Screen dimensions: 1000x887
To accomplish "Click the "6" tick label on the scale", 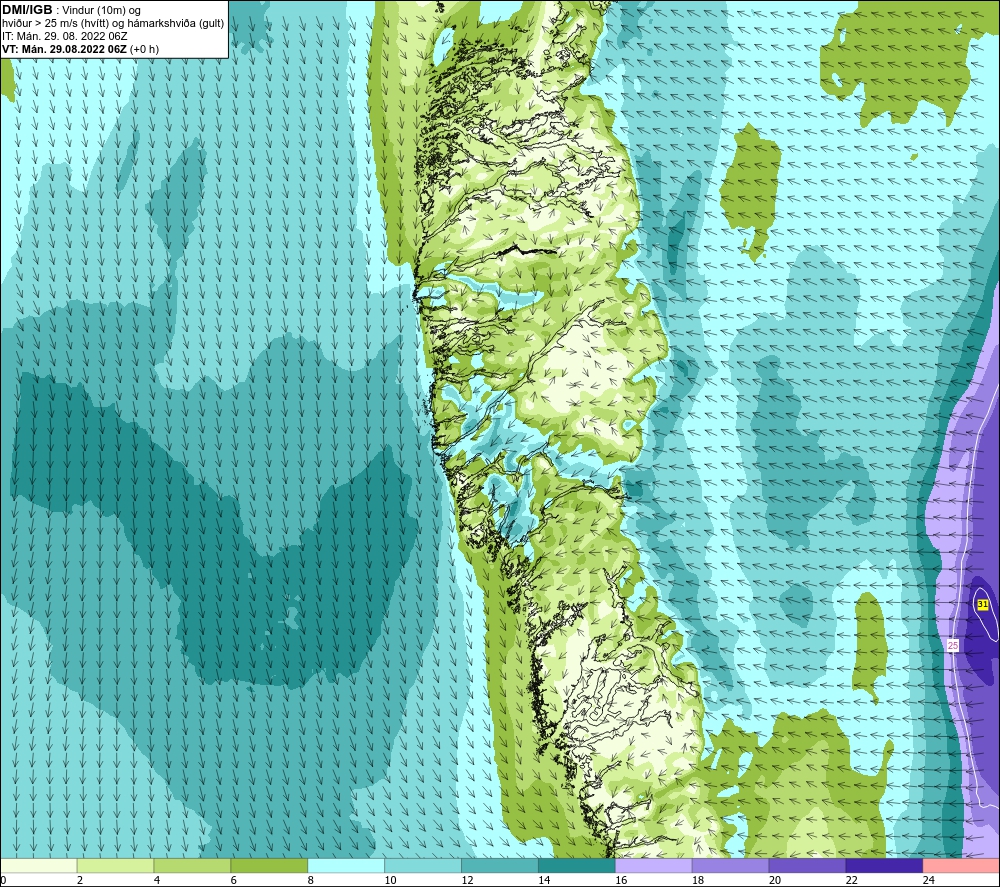I will tap(234, 880).
